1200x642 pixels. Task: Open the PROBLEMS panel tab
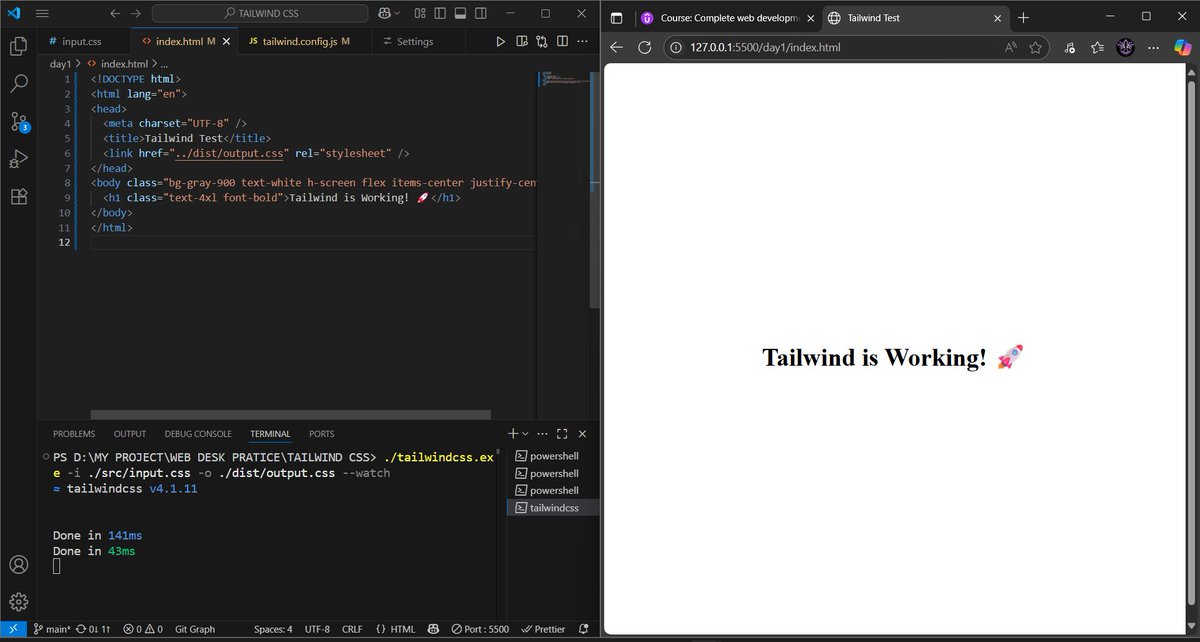[x=74, y=434]
